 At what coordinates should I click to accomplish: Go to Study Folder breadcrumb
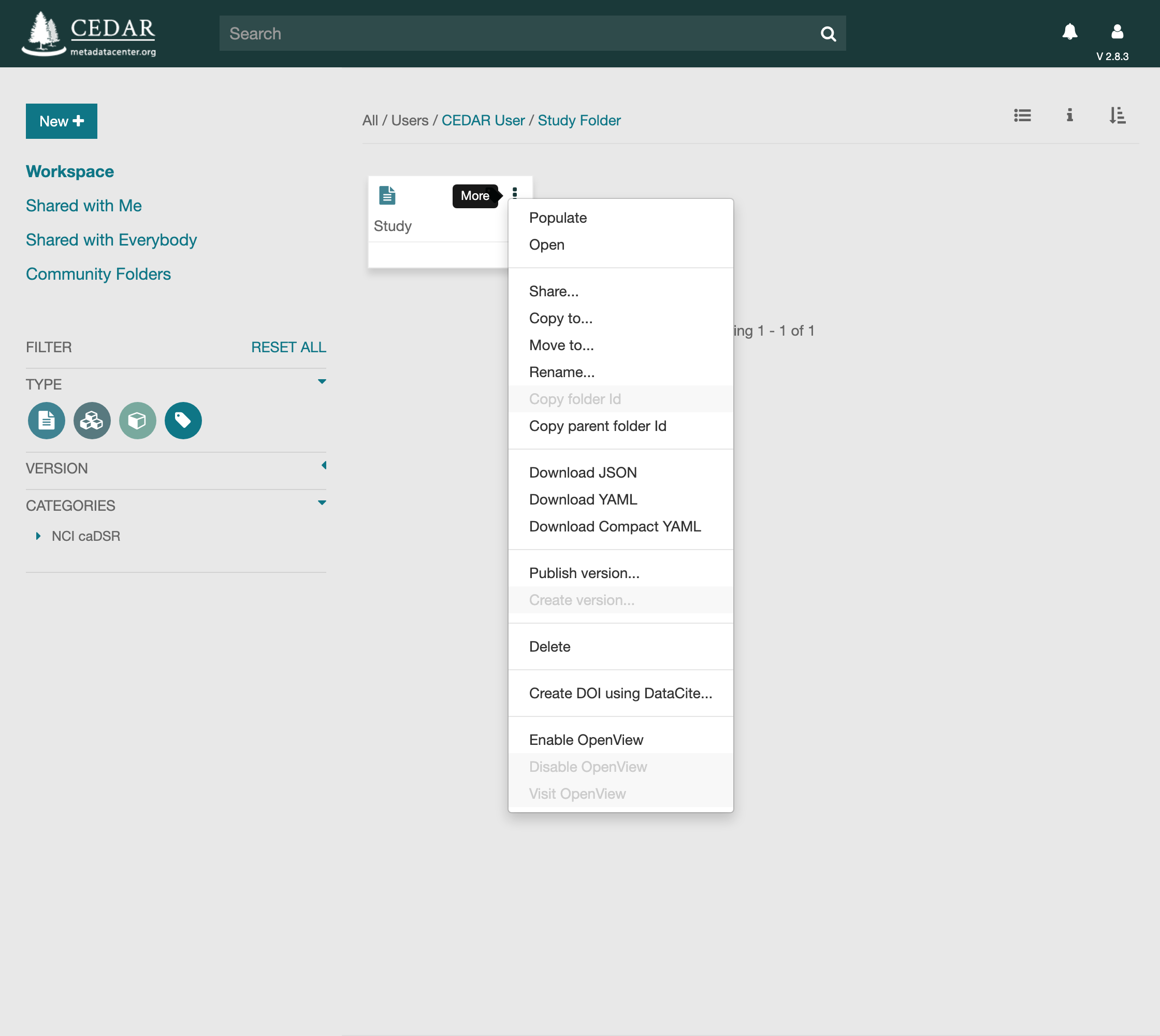pyautogui.click(x=579, y=121)
